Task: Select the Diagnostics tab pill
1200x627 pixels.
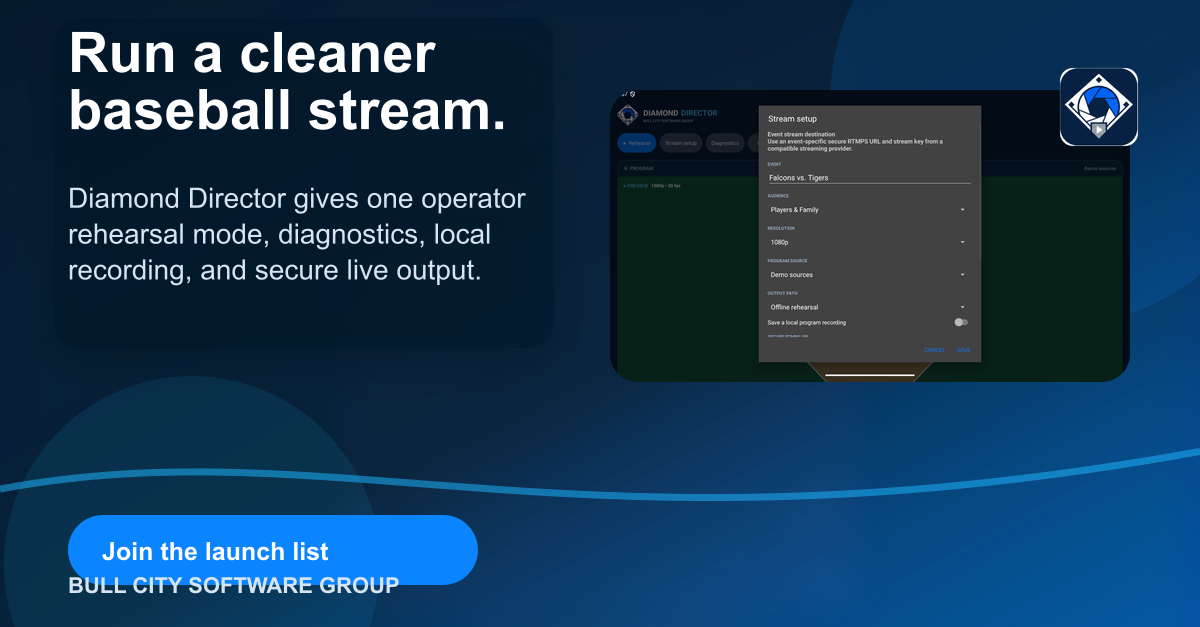Action: 724,143
